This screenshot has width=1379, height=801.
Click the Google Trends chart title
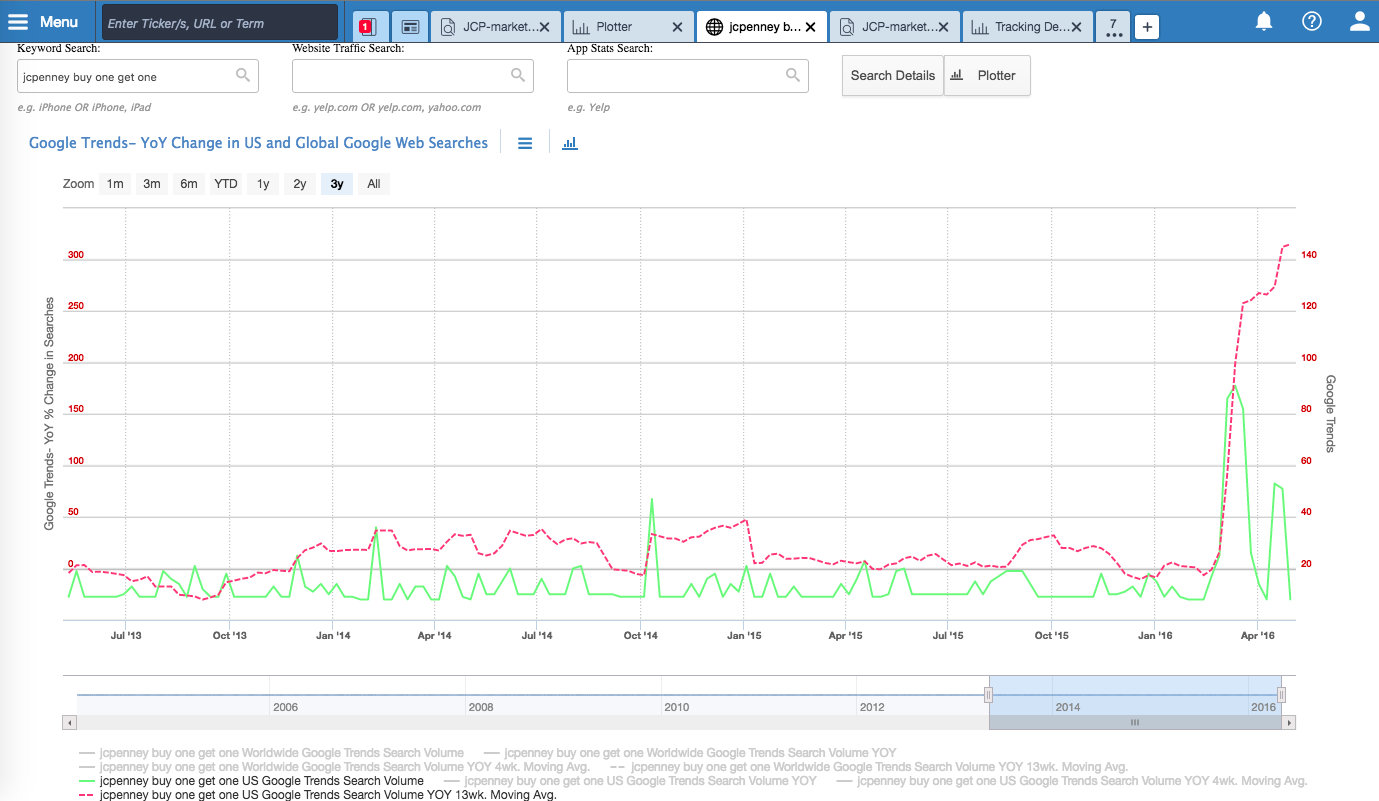click(x=258, y=143)
